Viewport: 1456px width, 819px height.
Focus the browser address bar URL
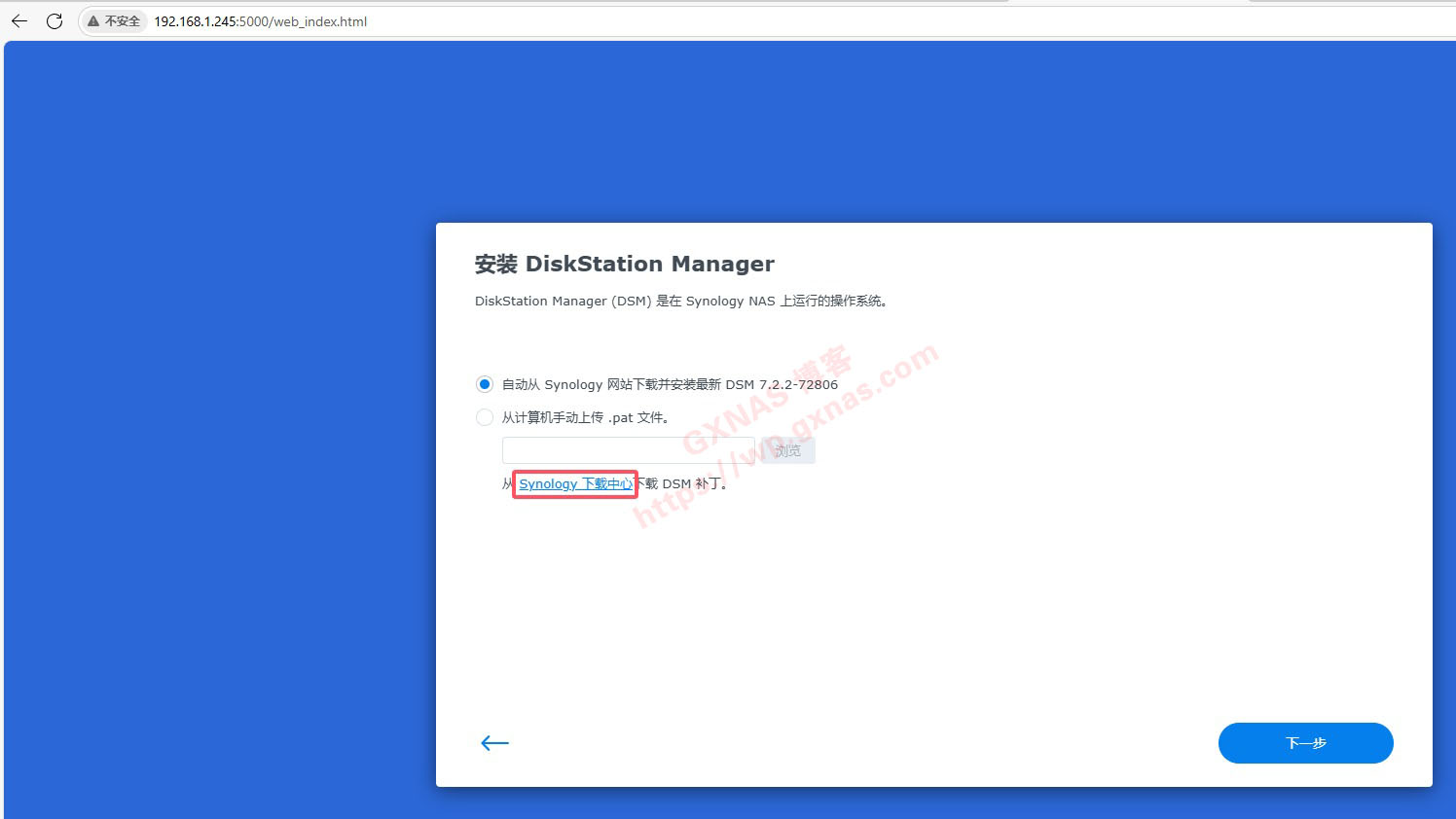pos(261,21)
